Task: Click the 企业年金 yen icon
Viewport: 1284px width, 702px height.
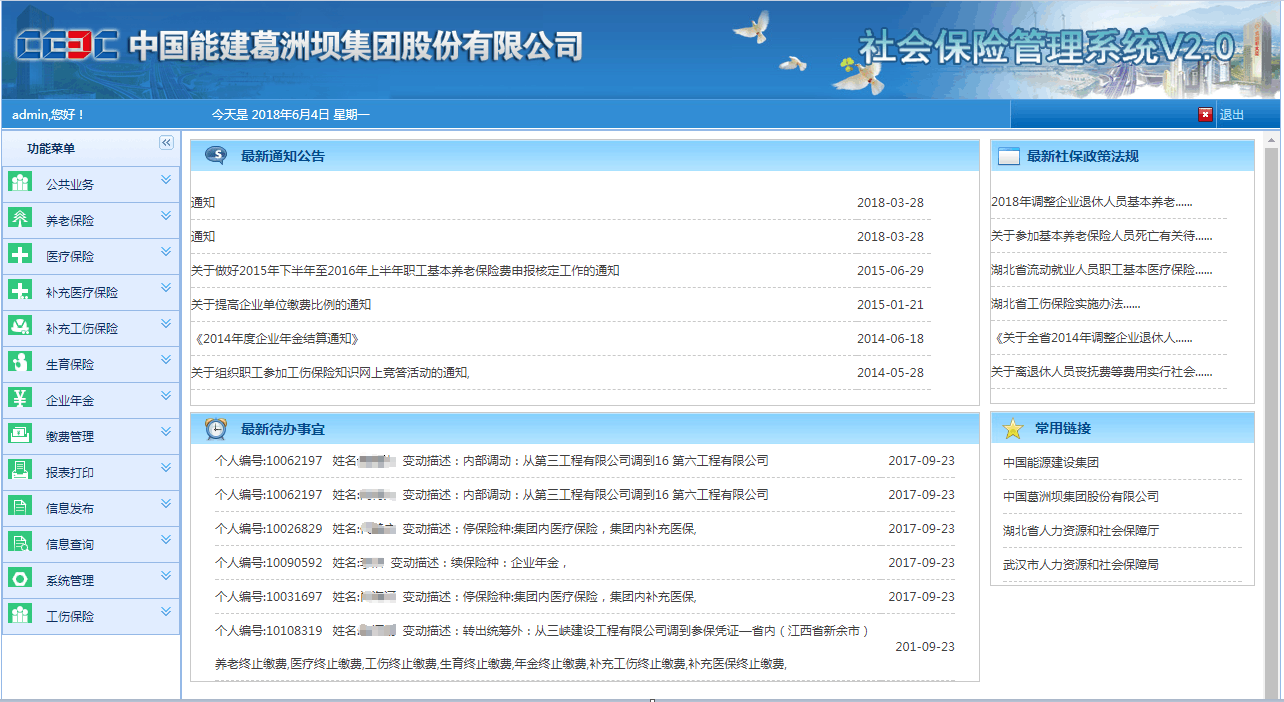Action: coord(20,398)
